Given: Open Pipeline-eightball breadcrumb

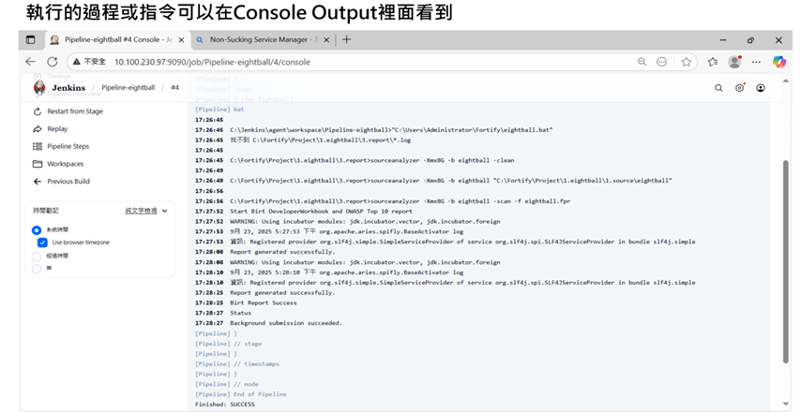Looking at the screenshot, I should 128,88.
